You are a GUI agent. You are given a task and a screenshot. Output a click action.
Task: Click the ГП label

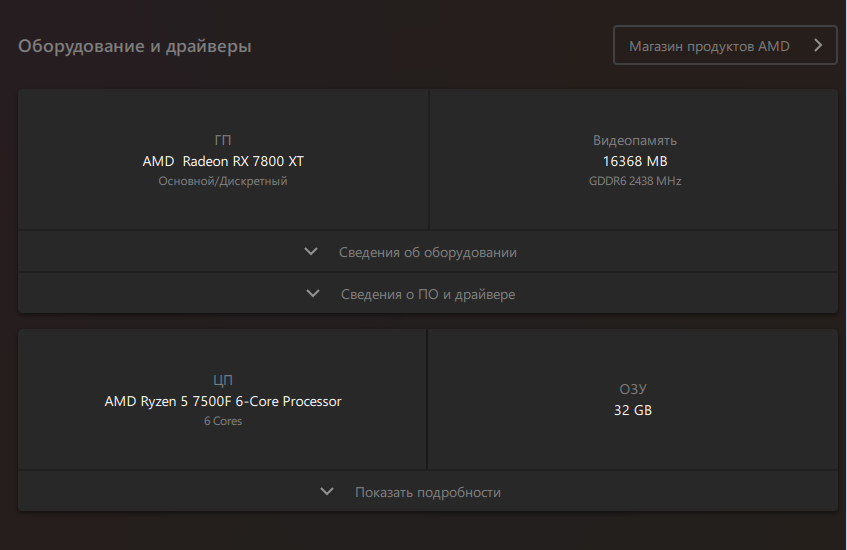(x=223, y=141)
